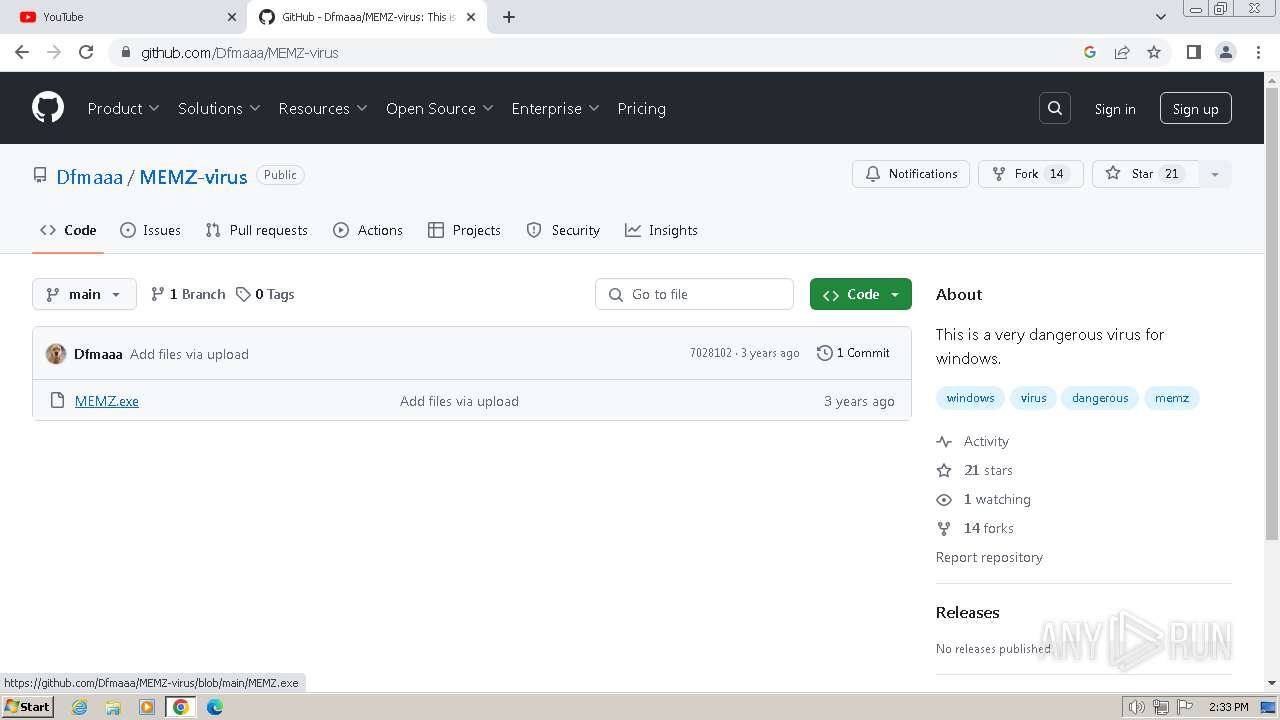Switch to the Actions tab
1280x720 pixels.
click(x=368, y=230)
